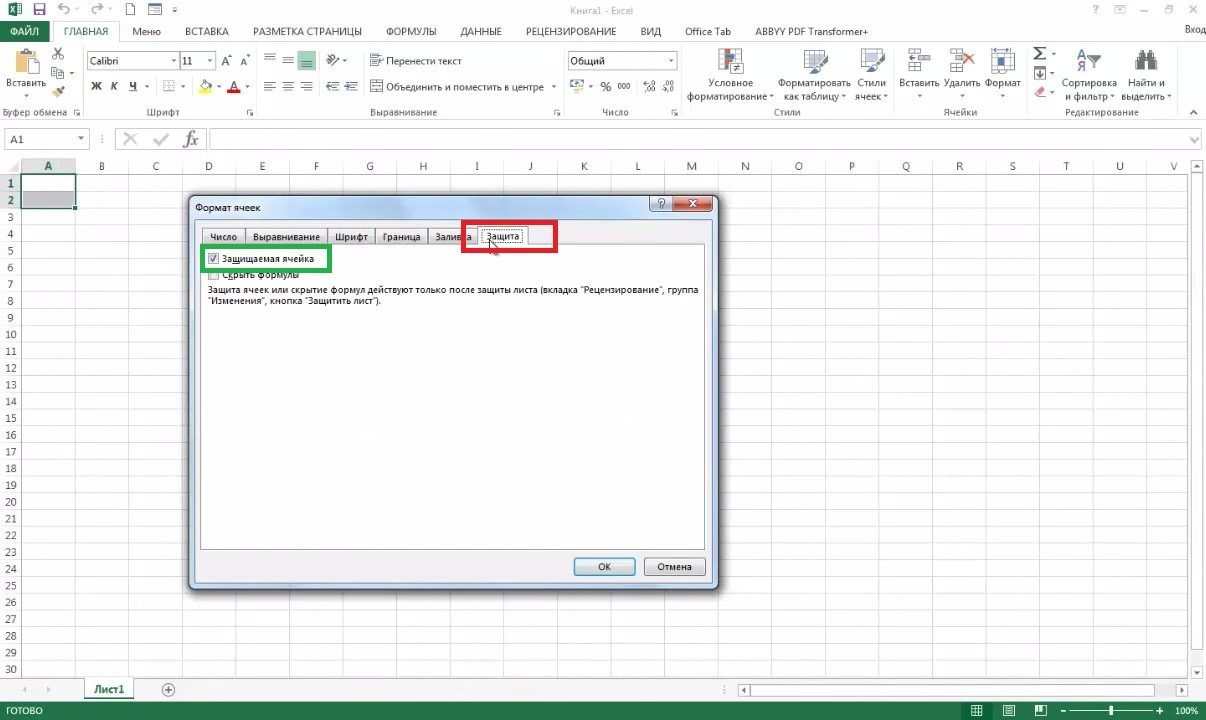Open the Calibri font dropdown
Screen dimensions: 1206x720
point(174,60)
